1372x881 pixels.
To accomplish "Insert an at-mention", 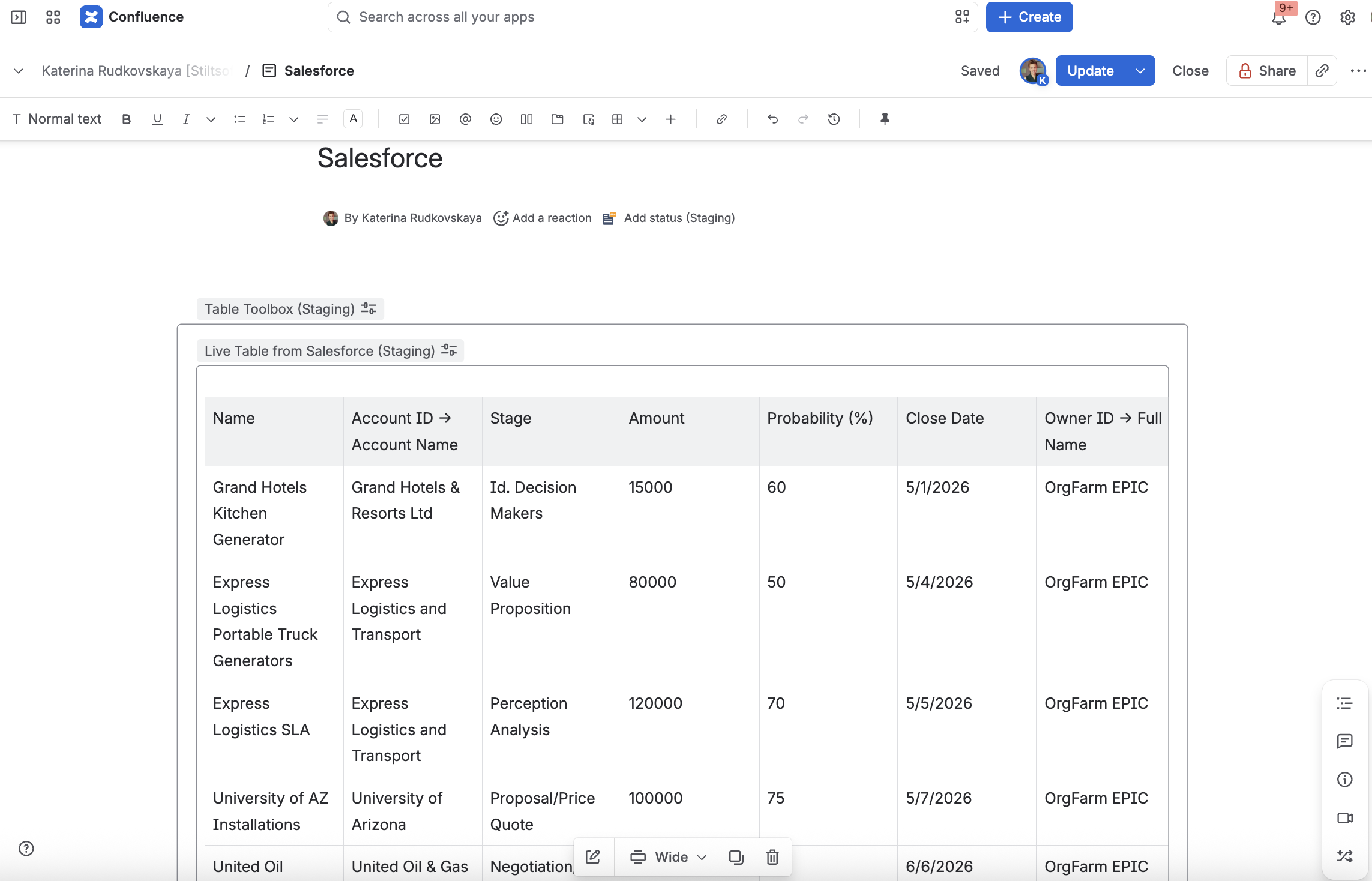I will tap(465, 119).
